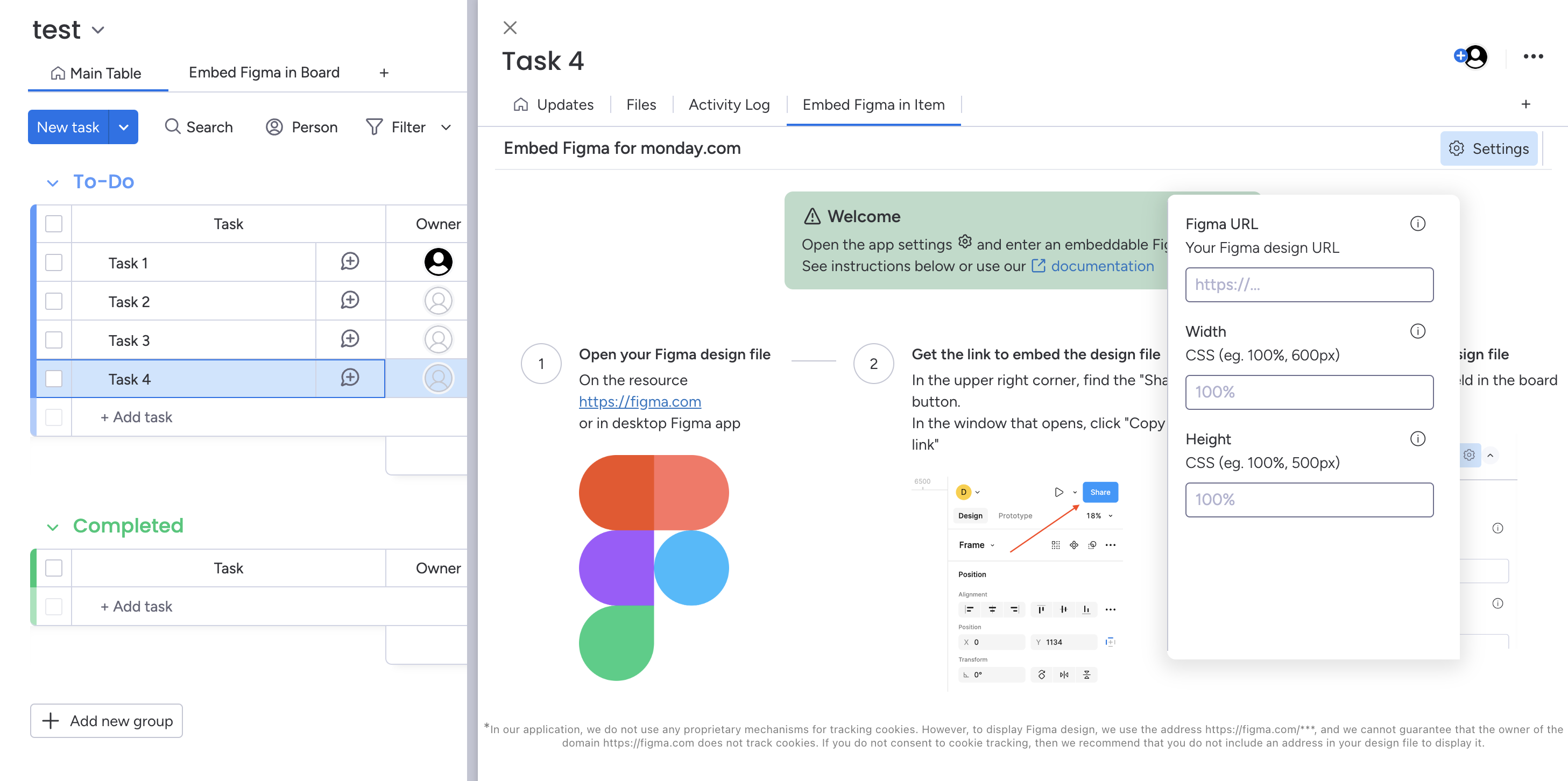Click the add update icon for Task 1
Screen dimensions: 1568x781
349,262
